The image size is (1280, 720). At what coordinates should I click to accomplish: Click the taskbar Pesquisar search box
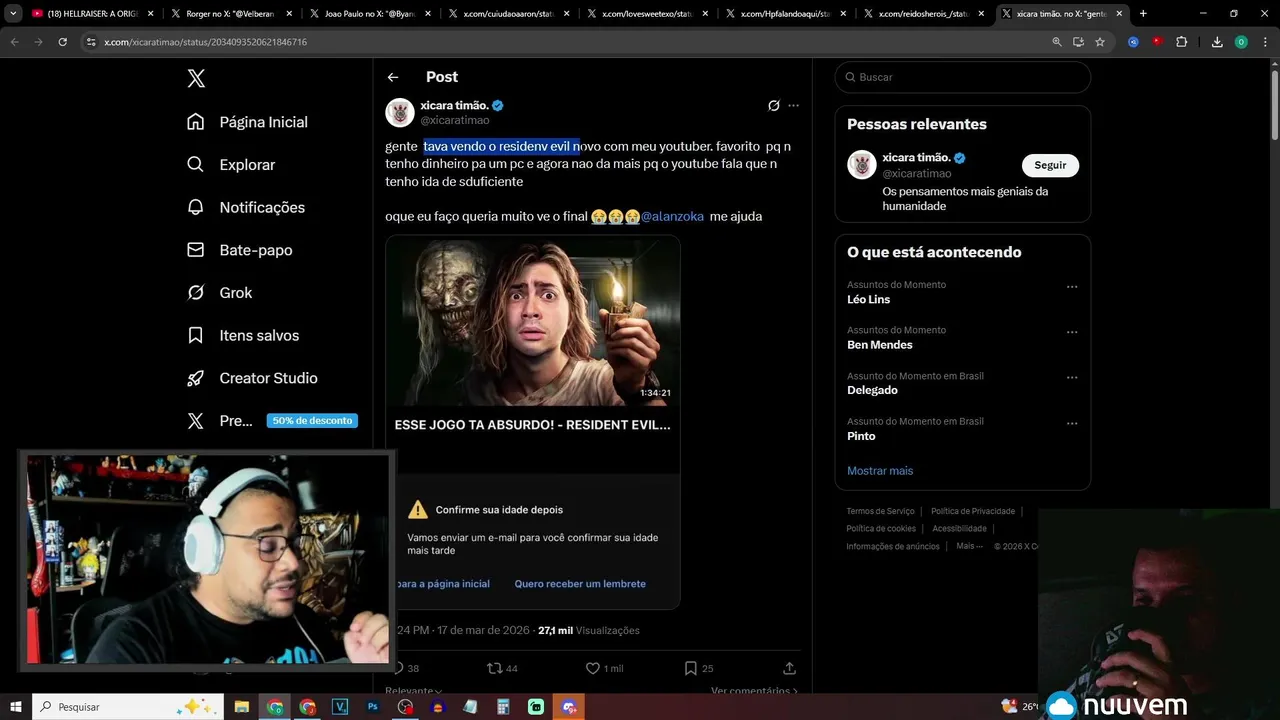[126, 707]
